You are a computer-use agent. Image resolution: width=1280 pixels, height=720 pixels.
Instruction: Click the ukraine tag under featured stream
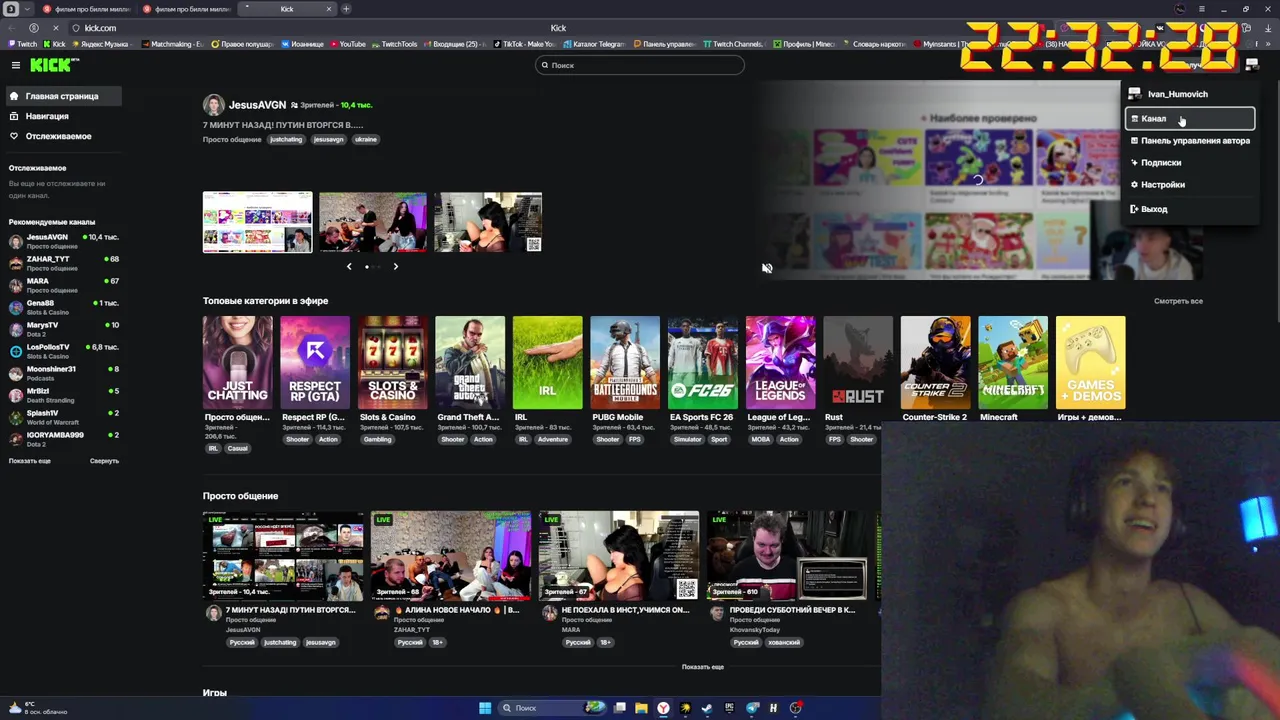(x=366, y=139)
